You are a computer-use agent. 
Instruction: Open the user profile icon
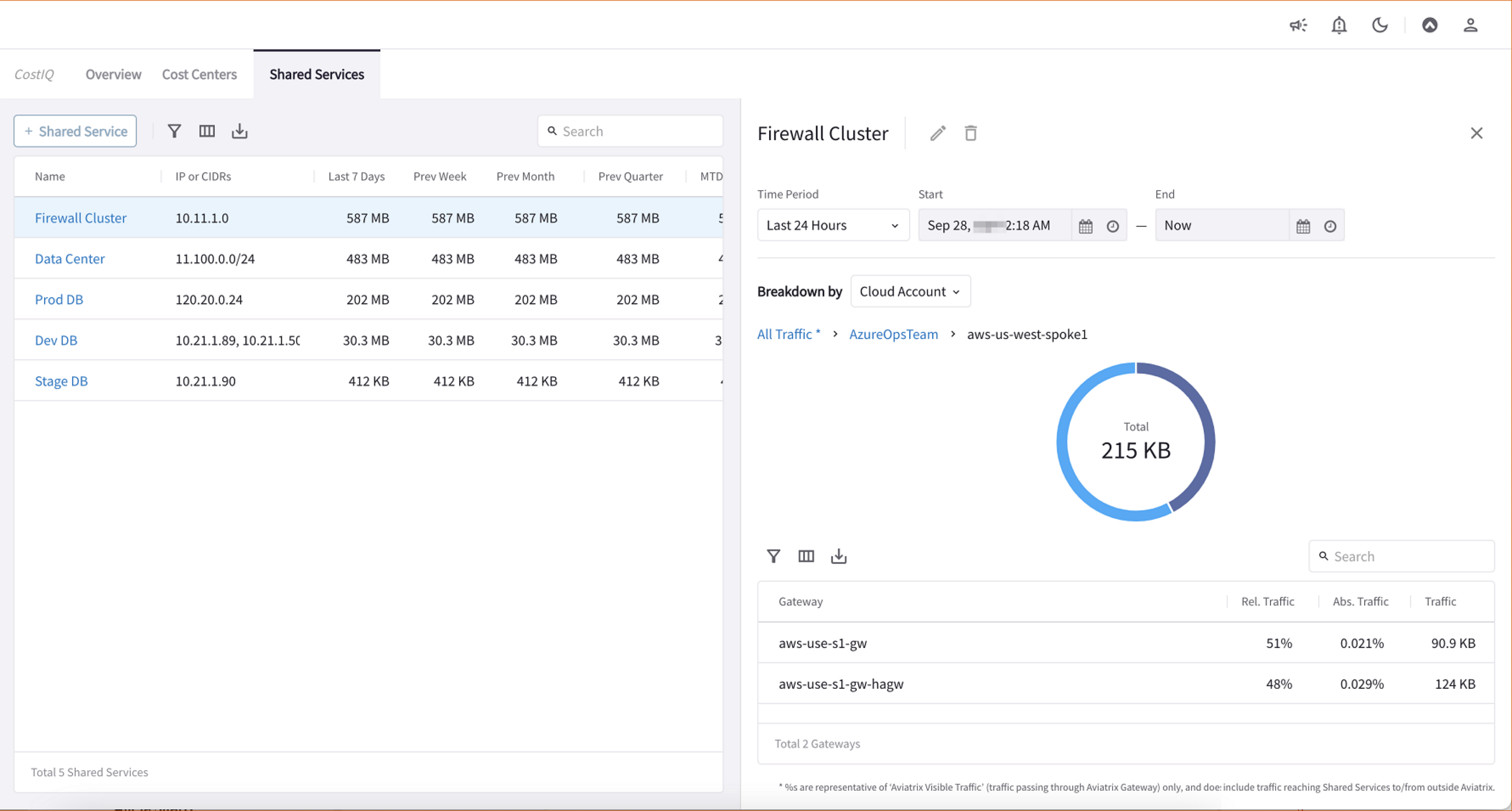coord(1470,25)
